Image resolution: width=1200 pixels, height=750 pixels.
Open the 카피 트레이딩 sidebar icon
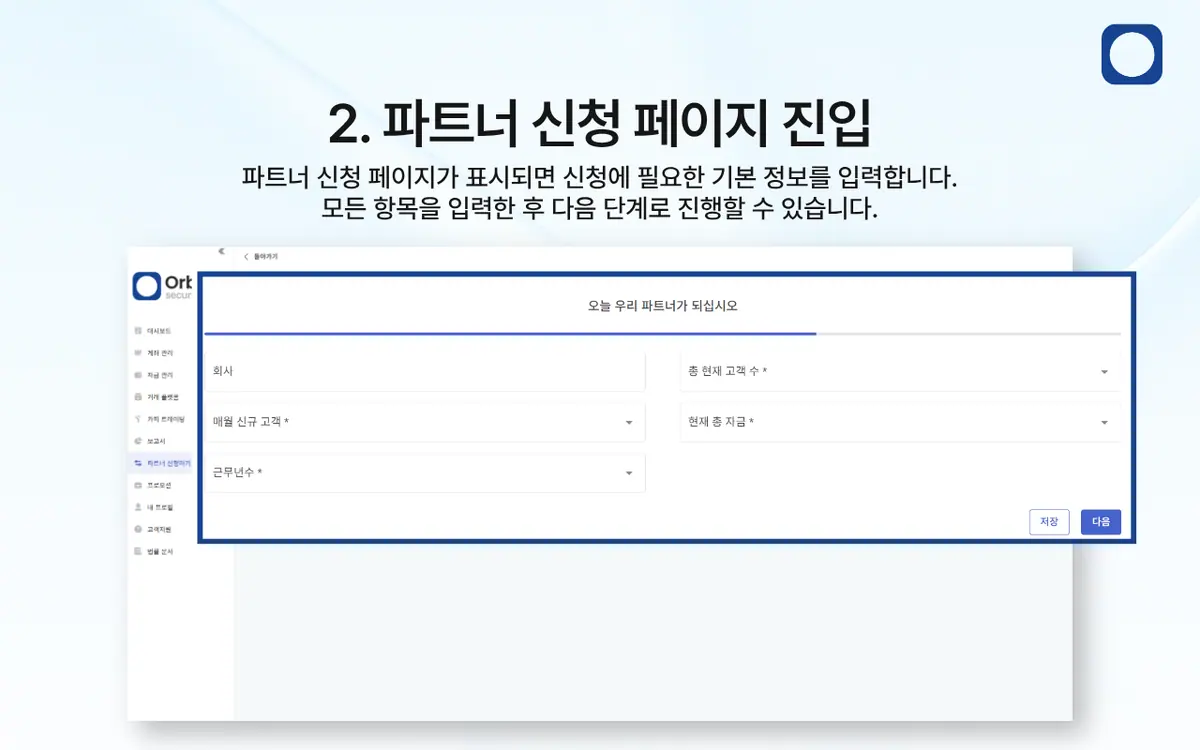138,419
